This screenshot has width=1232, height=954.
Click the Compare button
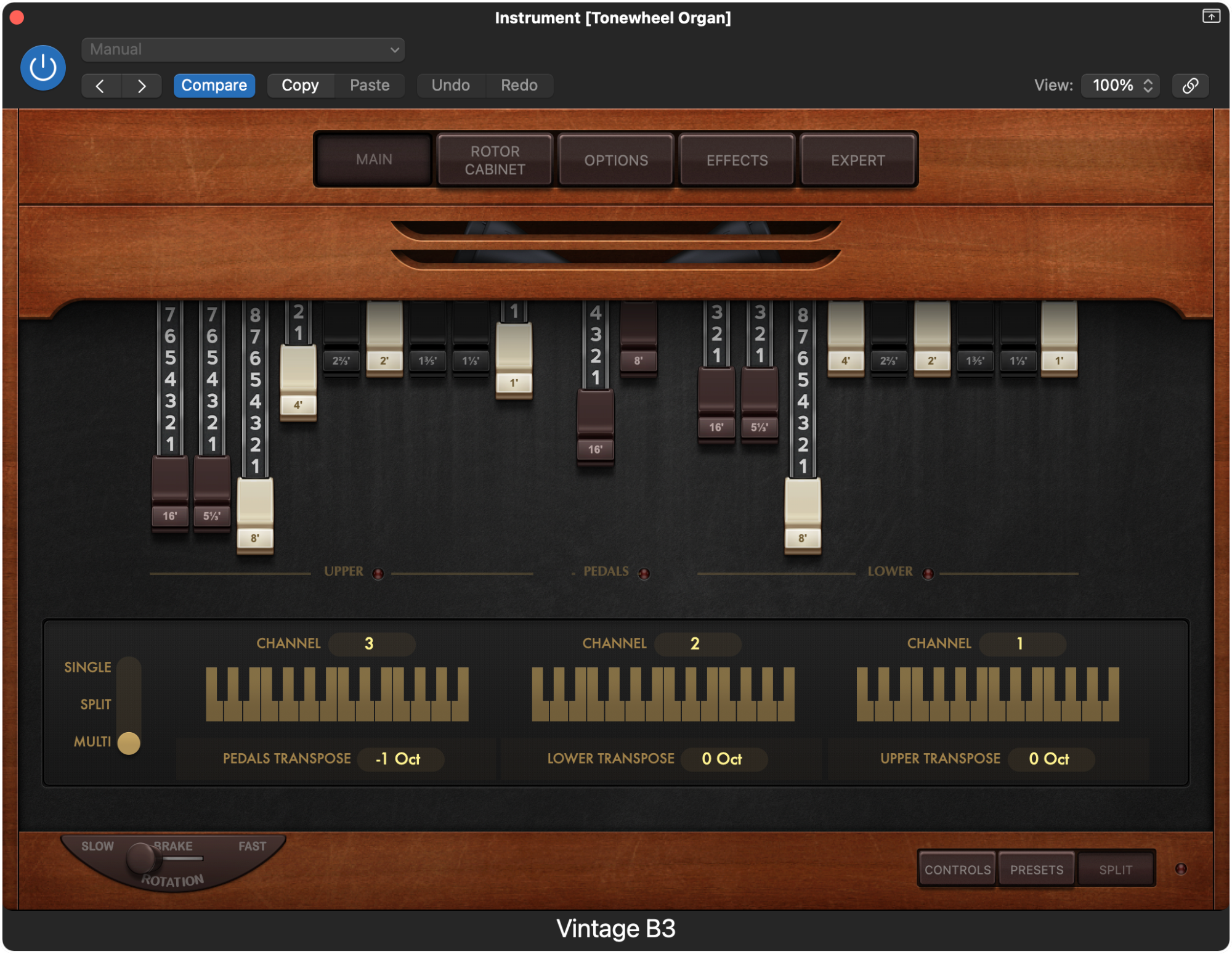(214, 86)
